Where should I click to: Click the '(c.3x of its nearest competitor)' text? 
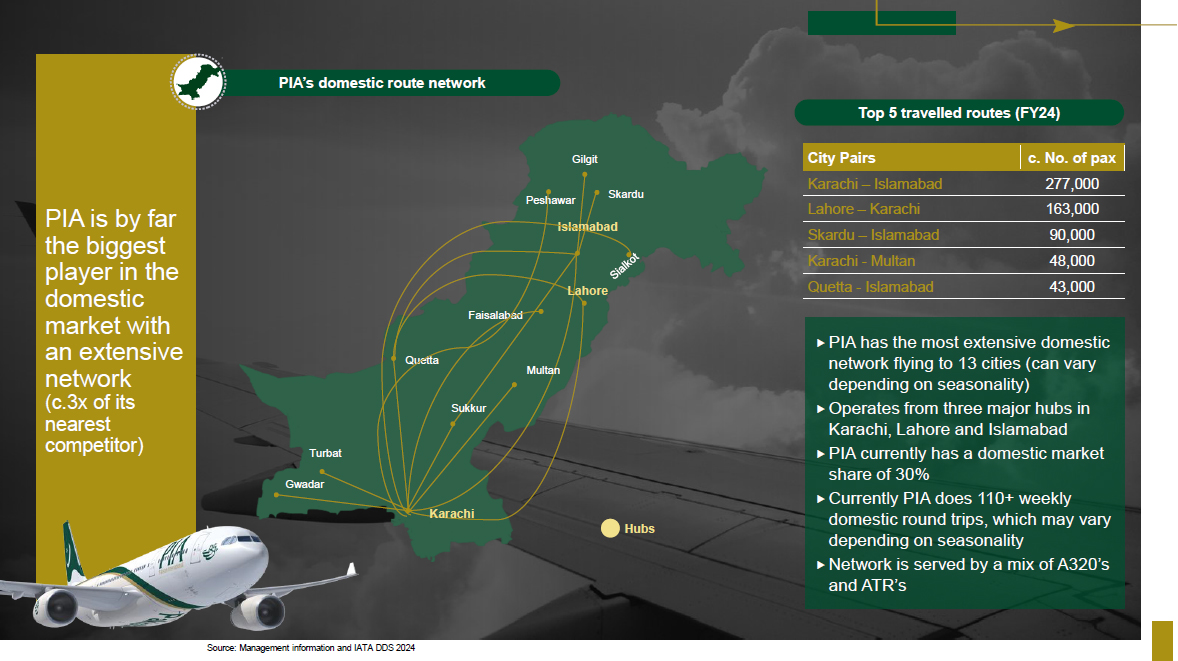coord(93,424)
